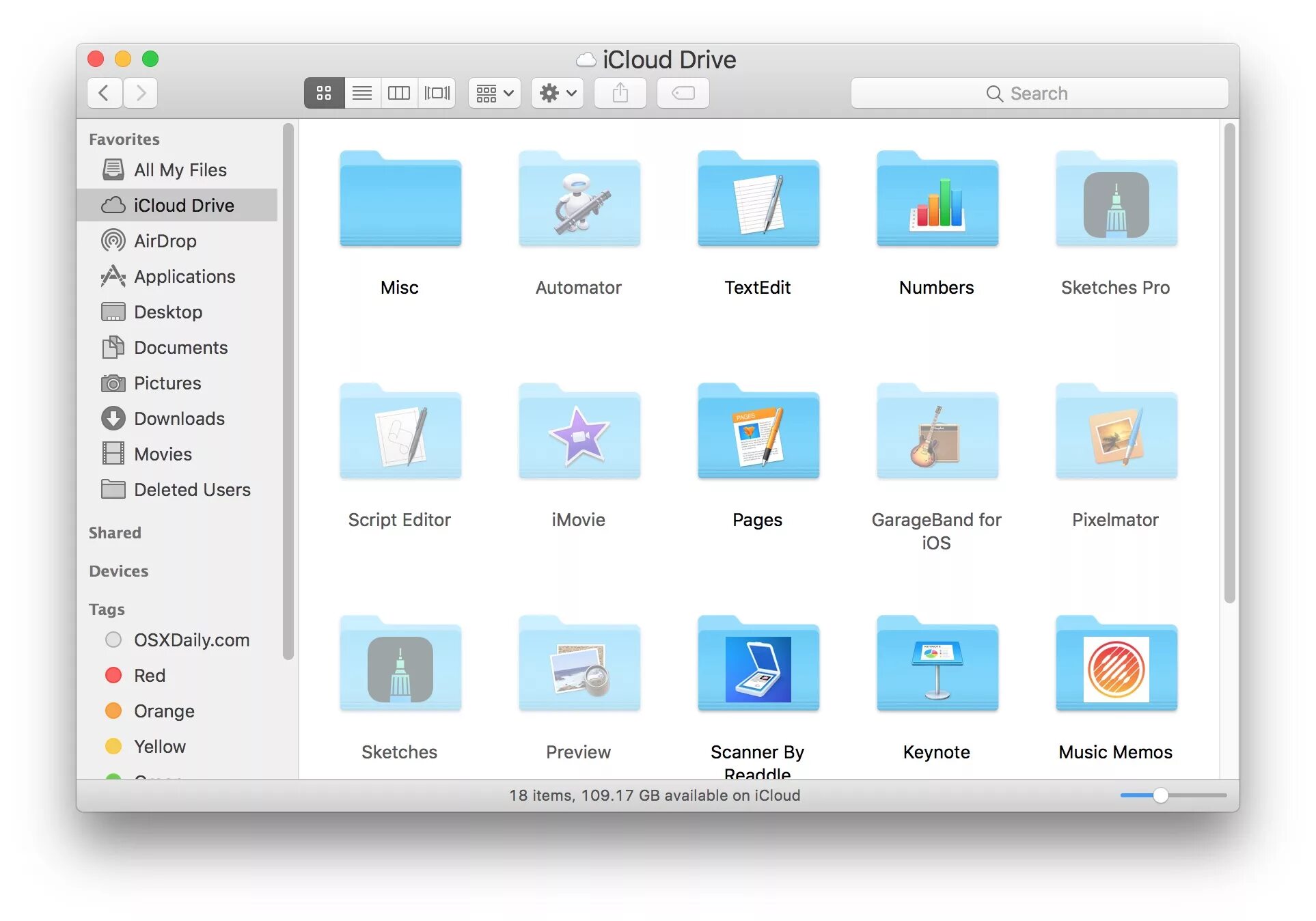
Task: Minimize the window with yellow button
Action: pos(123,59)
